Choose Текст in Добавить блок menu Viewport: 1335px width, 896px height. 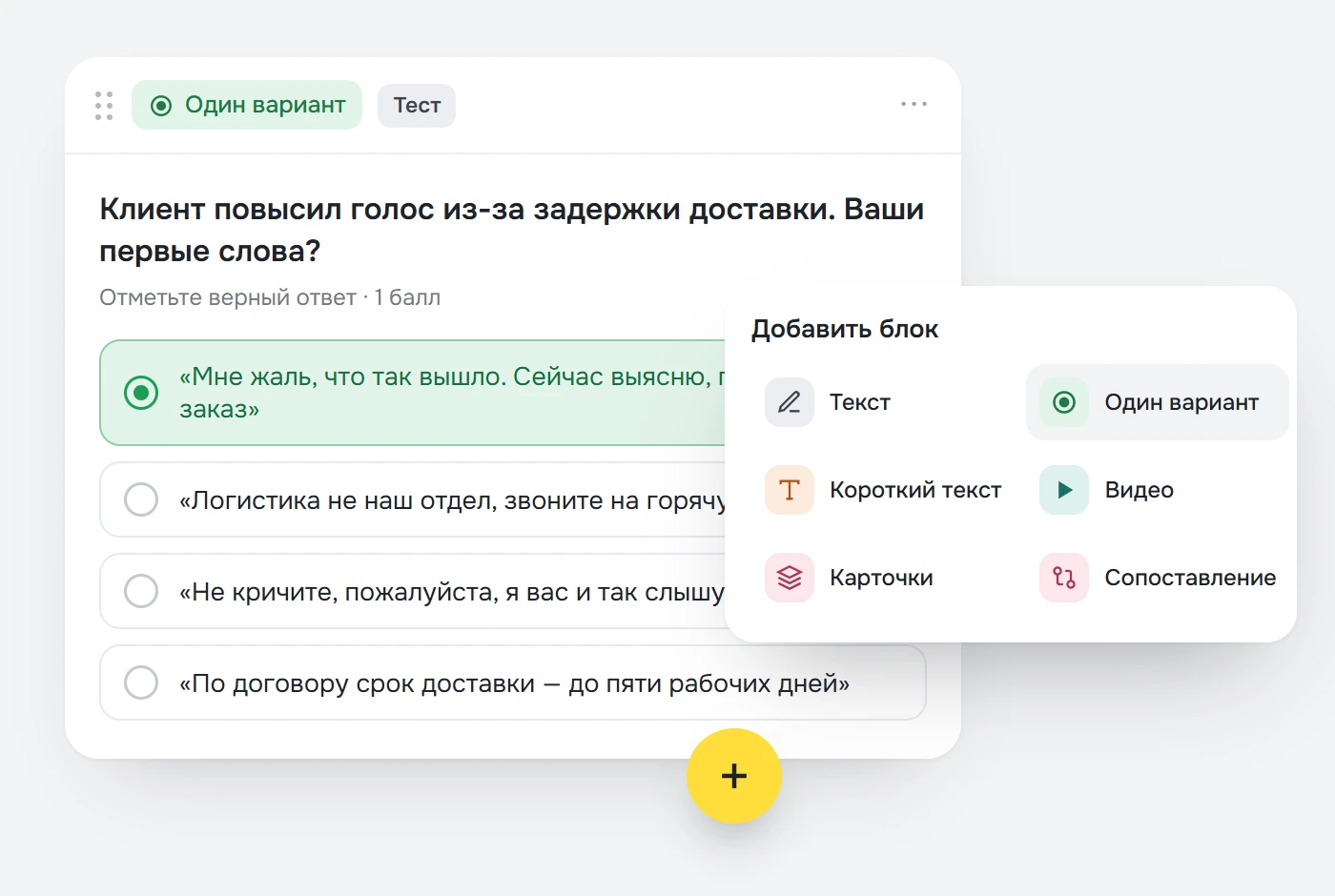pyautogui.click(x=860, y=402)
